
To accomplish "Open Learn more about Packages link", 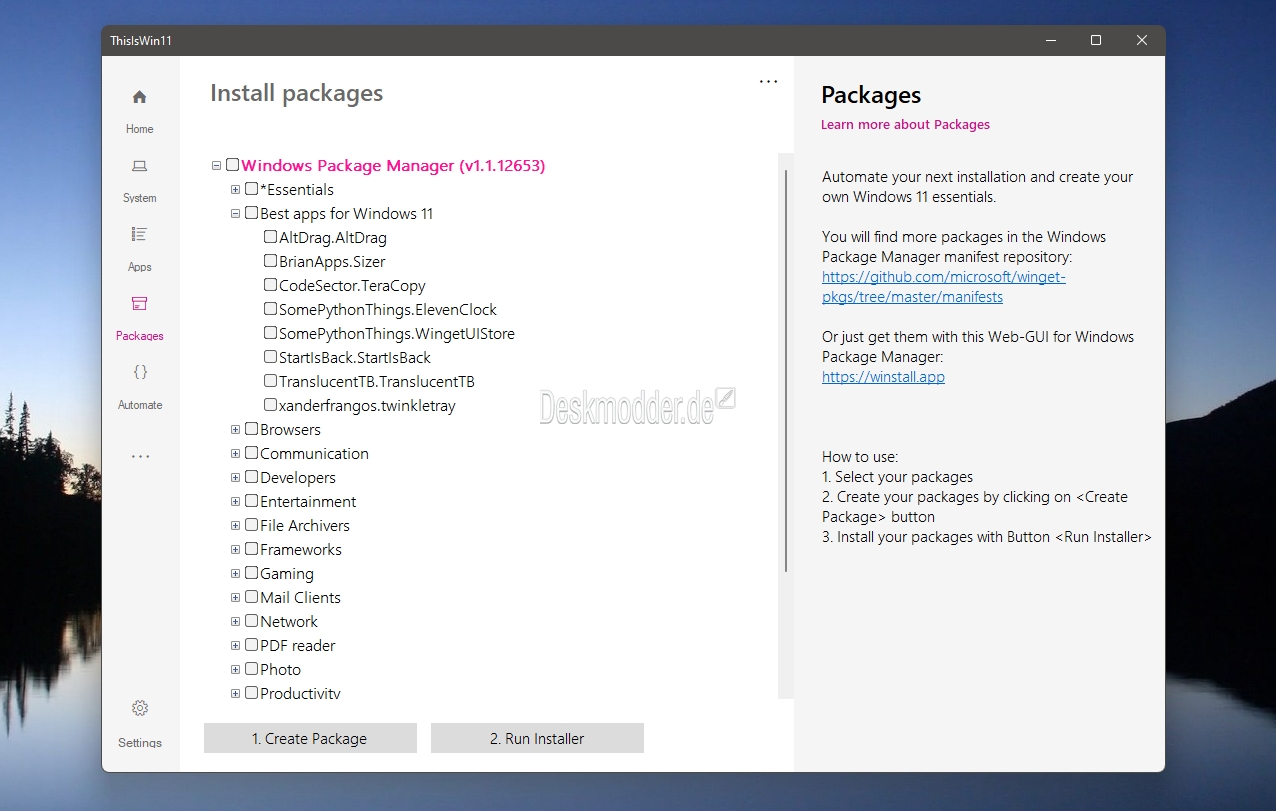I will coord(905,124).
